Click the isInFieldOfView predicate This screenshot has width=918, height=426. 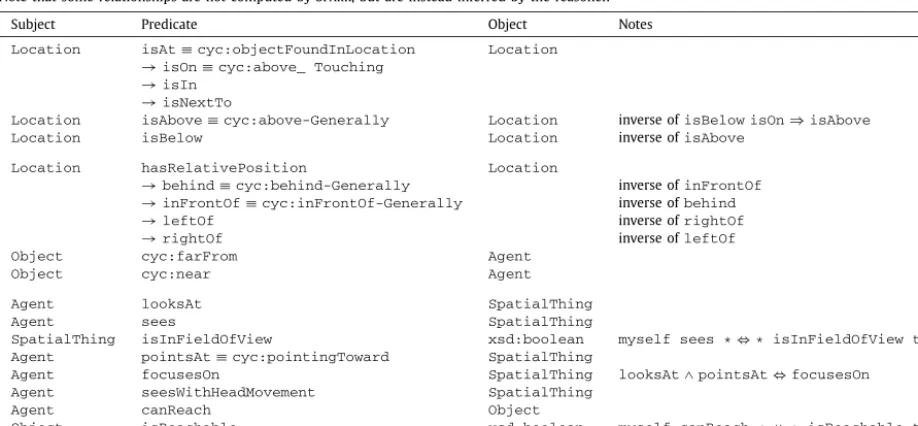206,339
